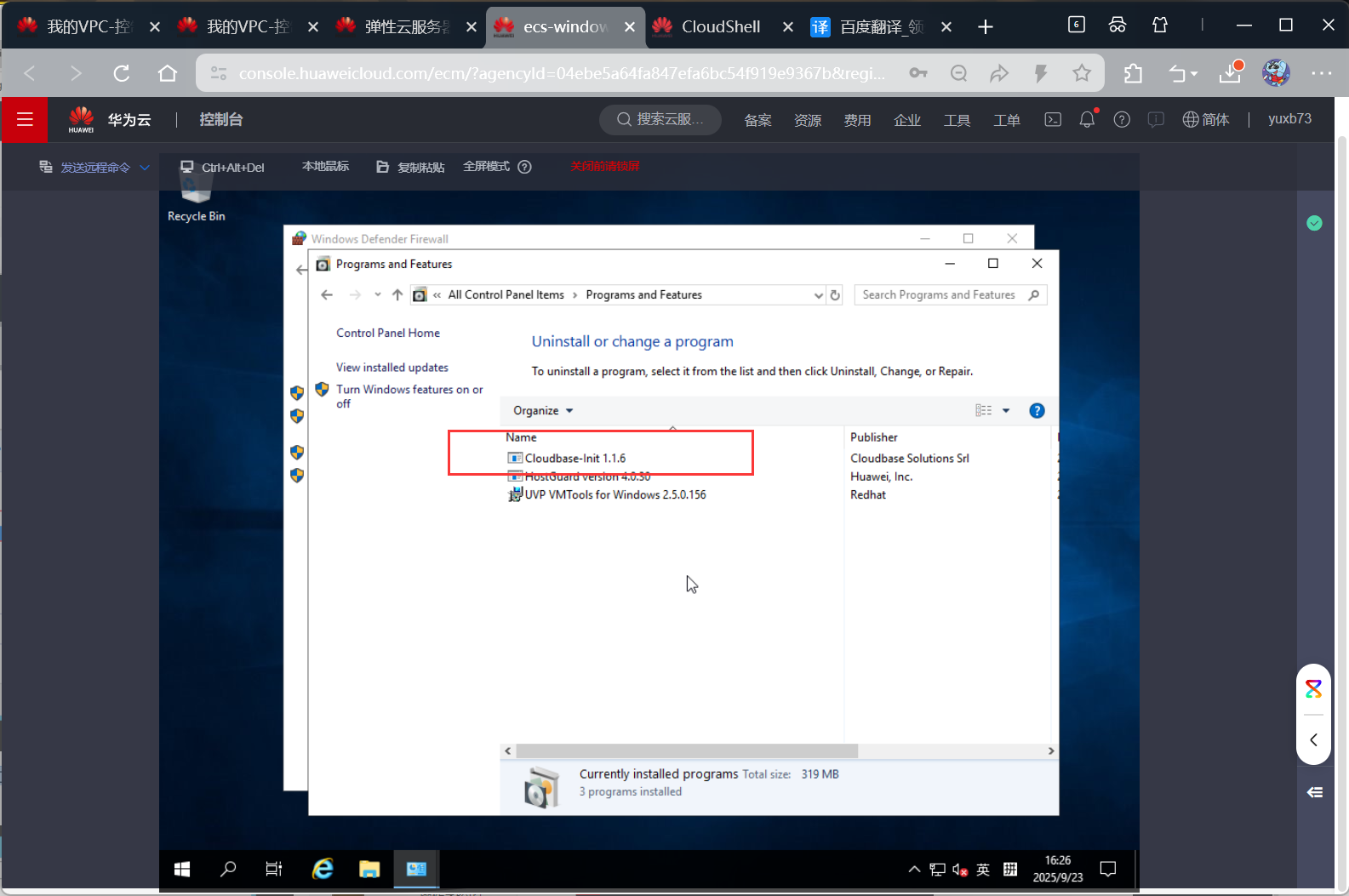Viewport: 1349px width, 896px height.
Task: Bookmark page with star icon
Action: click(1082, 73)
